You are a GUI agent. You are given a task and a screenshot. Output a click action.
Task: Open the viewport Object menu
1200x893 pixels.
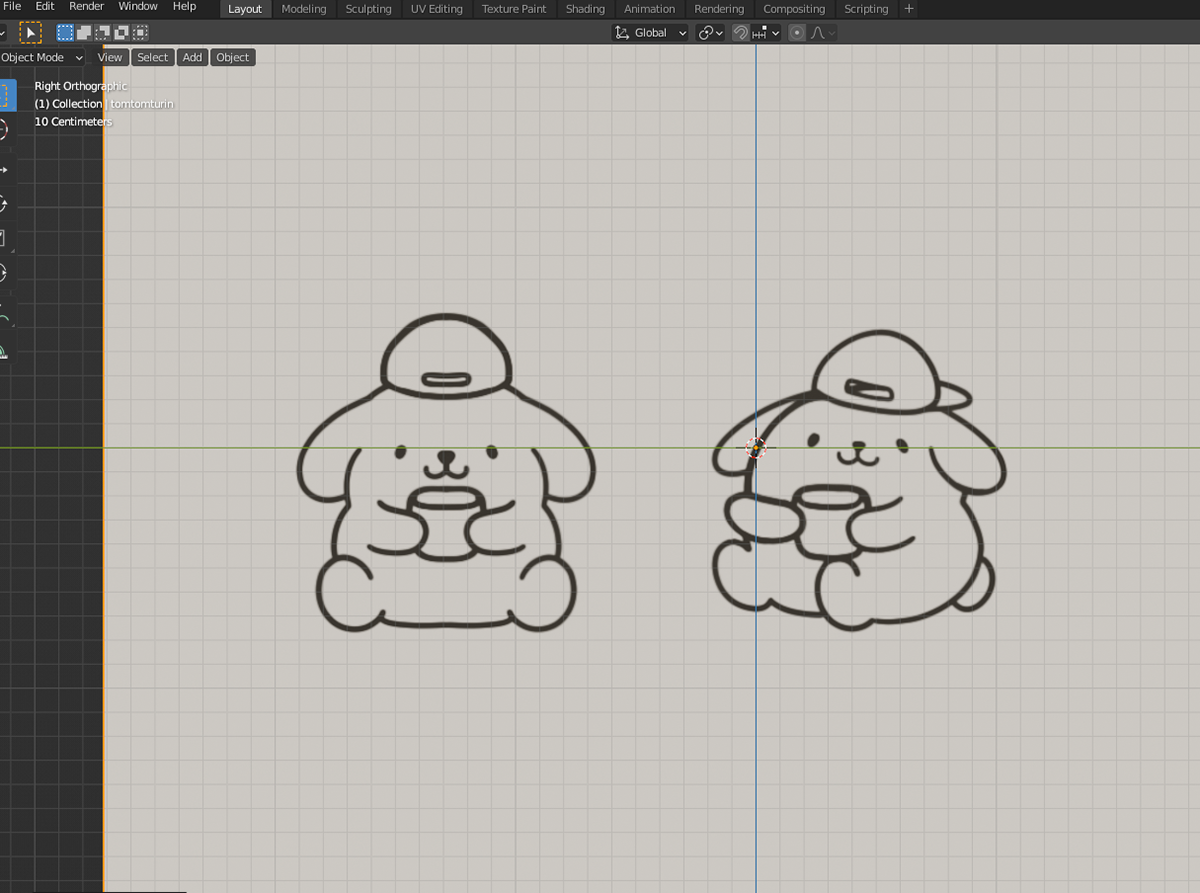tap(233, 58)
